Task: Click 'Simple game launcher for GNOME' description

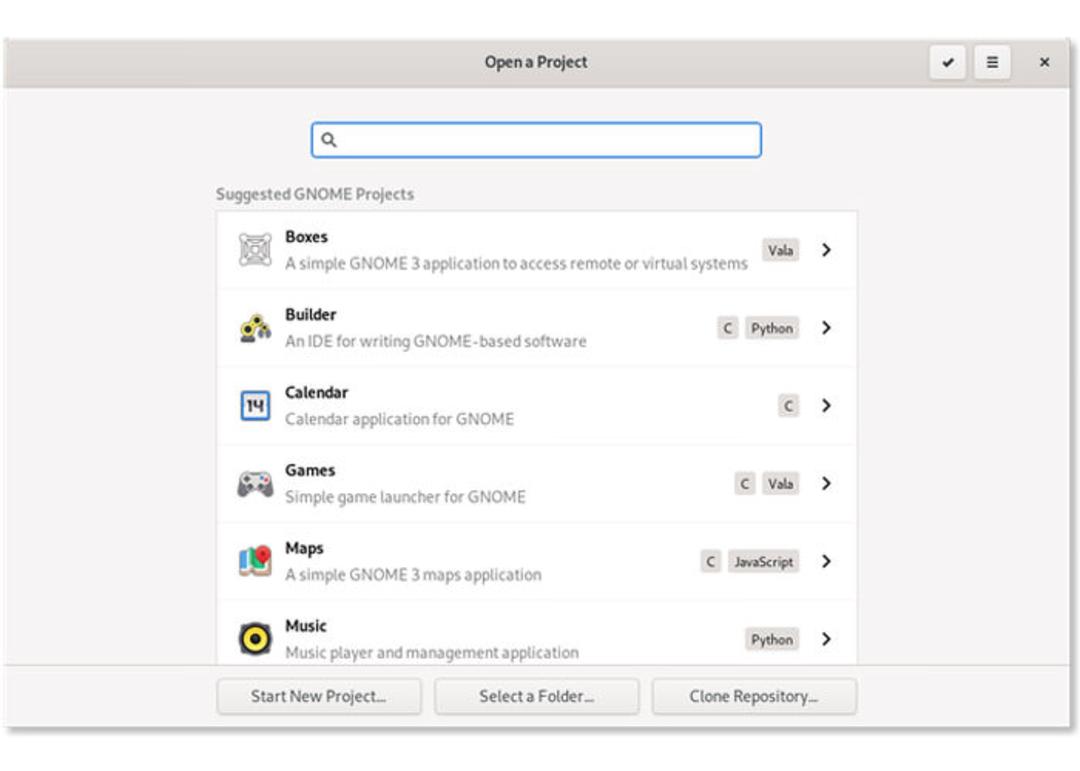Action: 405,497
